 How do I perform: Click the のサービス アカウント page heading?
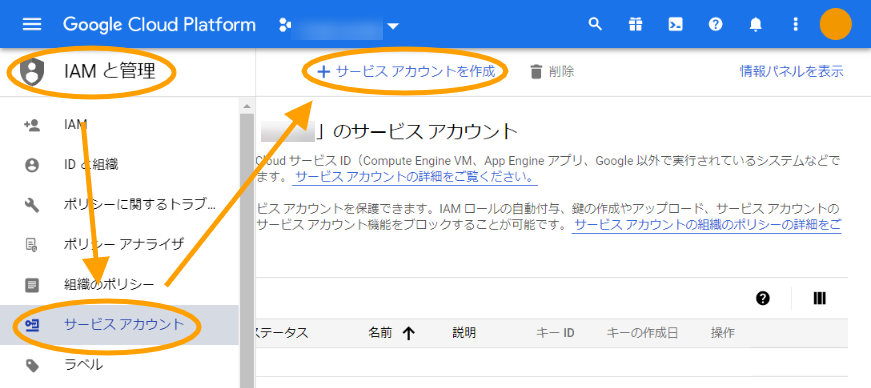tap(418, 132)
